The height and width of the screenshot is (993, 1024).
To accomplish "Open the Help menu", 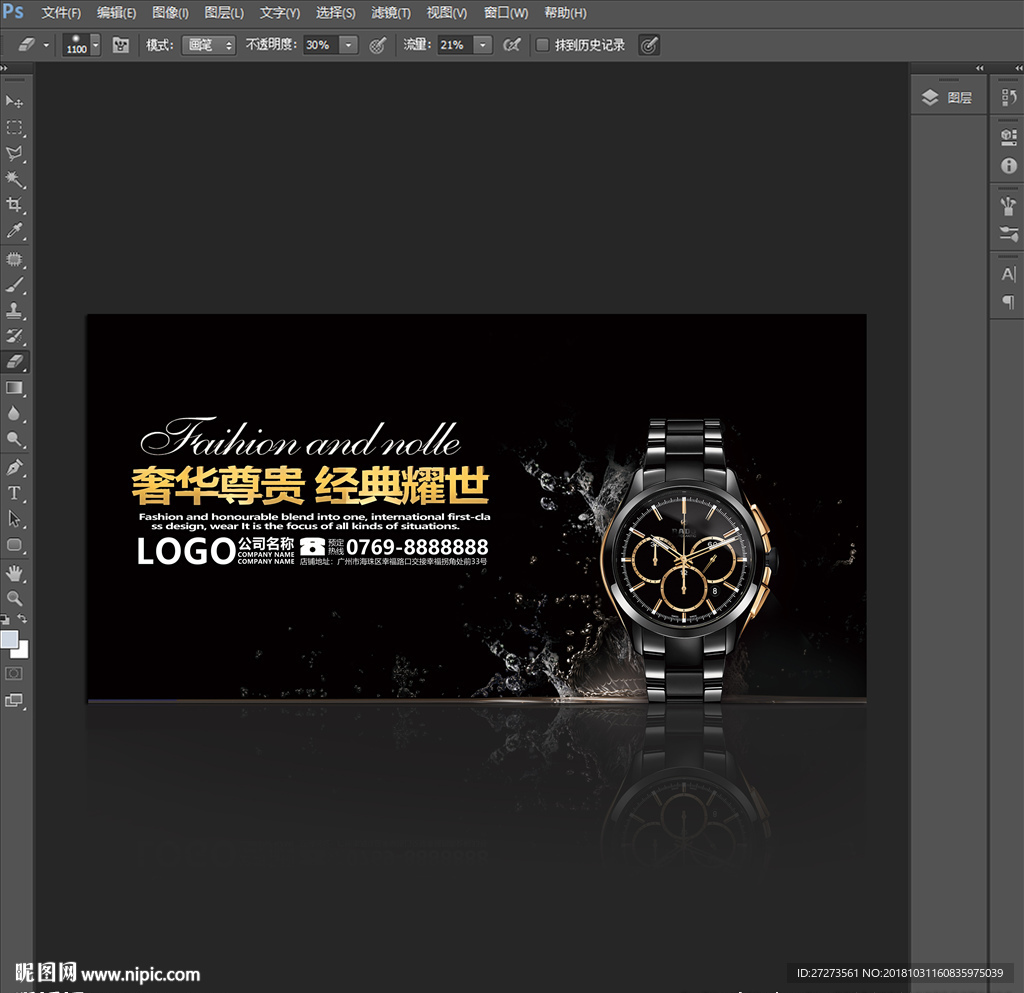I will 566,13.
